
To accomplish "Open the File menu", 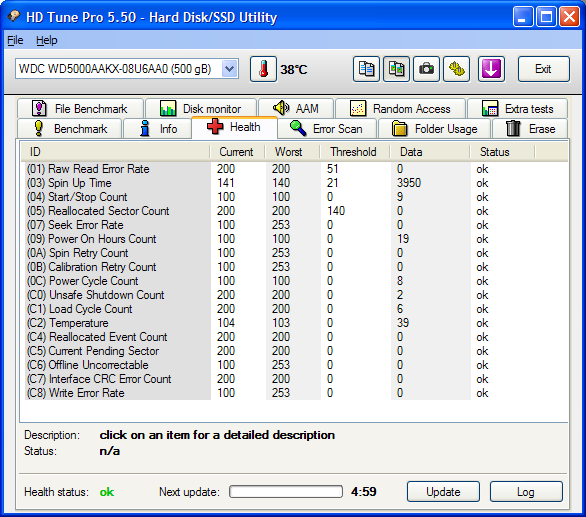I will click(15, 40).
